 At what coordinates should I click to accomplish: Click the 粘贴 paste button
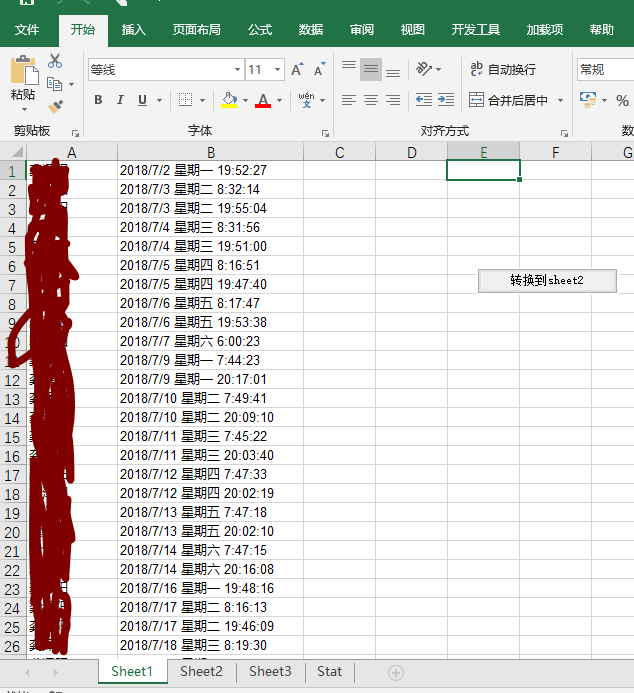[x=22, y=80]
